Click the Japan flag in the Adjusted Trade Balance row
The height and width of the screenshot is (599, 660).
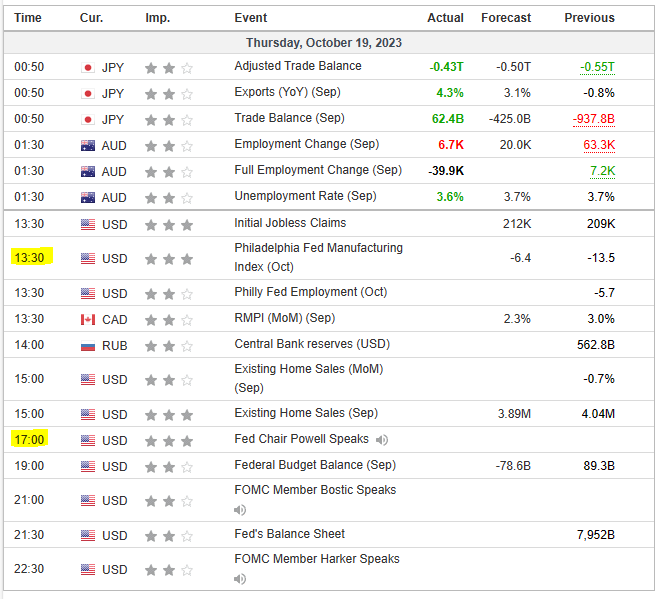[88, 67]
